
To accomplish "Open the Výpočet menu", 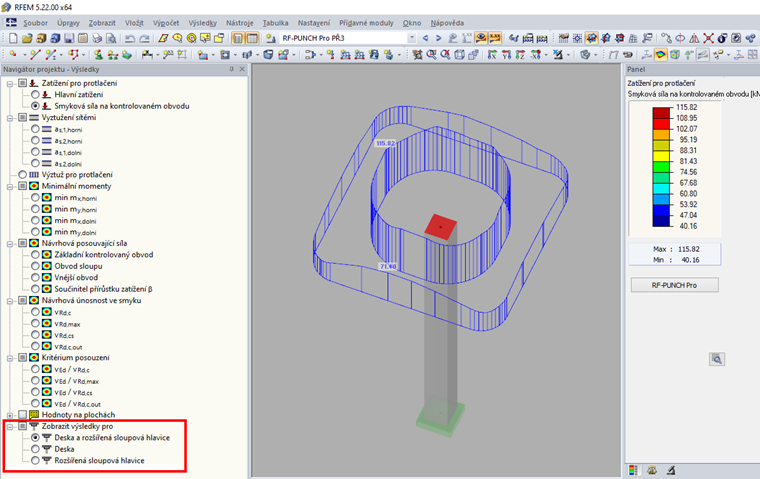I will [166, 23].
